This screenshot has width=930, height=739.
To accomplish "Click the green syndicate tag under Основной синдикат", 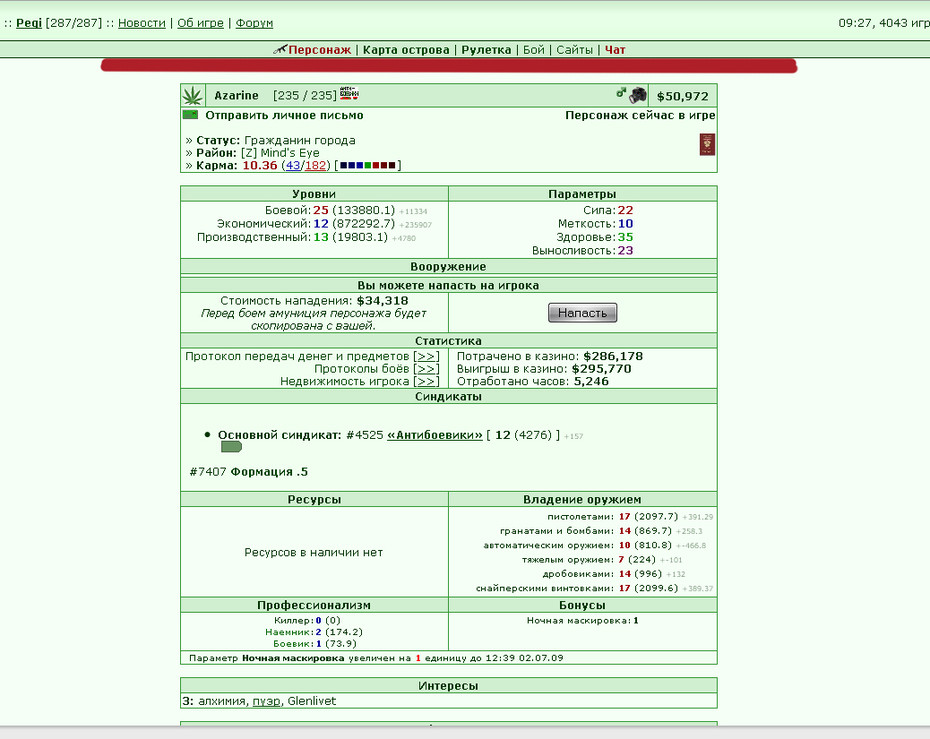I will (x=231, y=447).
